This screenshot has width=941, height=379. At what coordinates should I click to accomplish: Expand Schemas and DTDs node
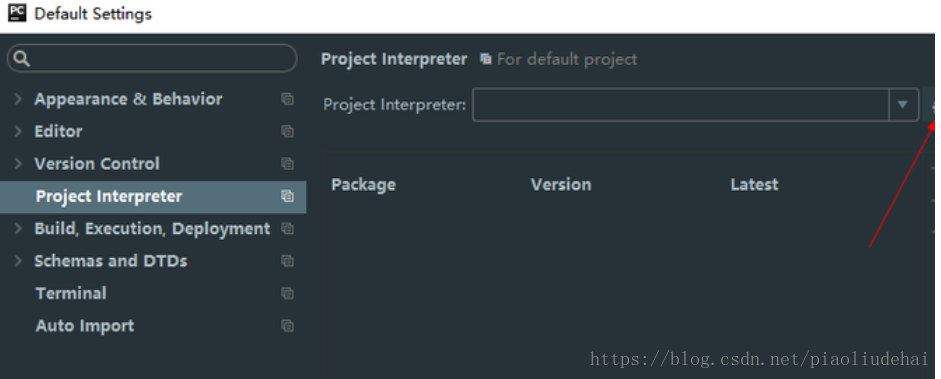[x=18, y=261]
